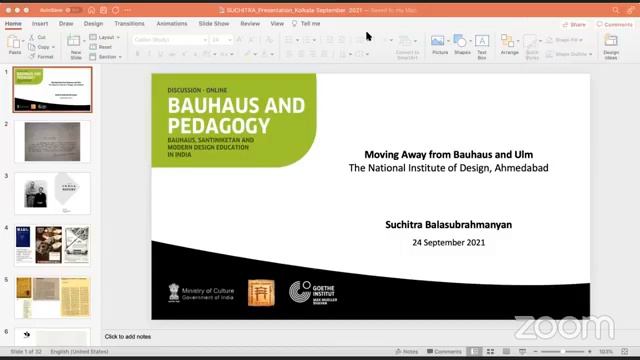
Task: Open the Transitions ribbon tab
Action: click(129, 24)
